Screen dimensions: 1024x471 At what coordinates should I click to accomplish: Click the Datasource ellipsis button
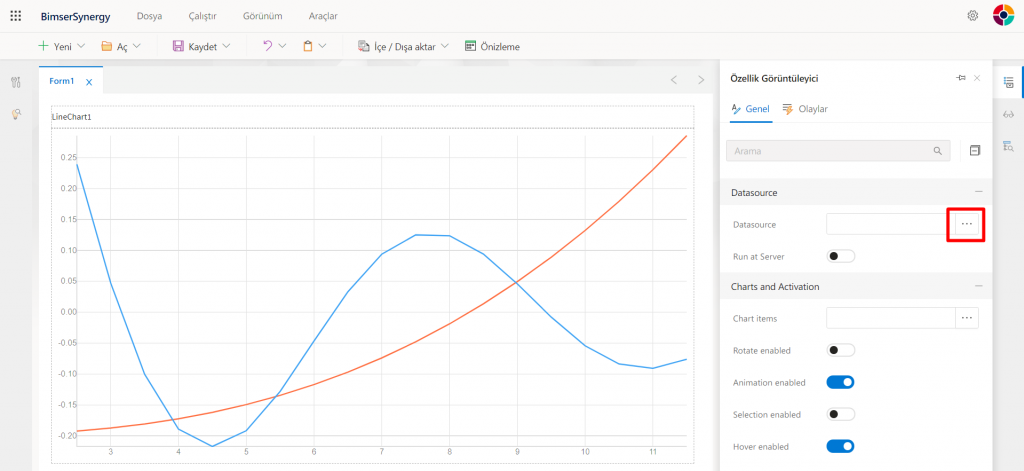pos(966,224)
